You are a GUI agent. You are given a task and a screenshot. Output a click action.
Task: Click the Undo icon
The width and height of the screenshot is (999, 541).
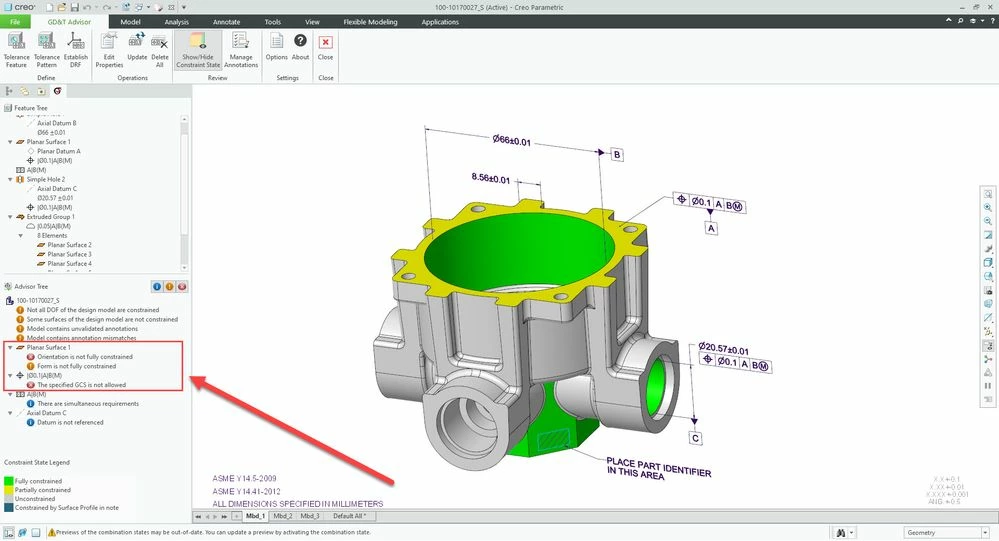87,7
